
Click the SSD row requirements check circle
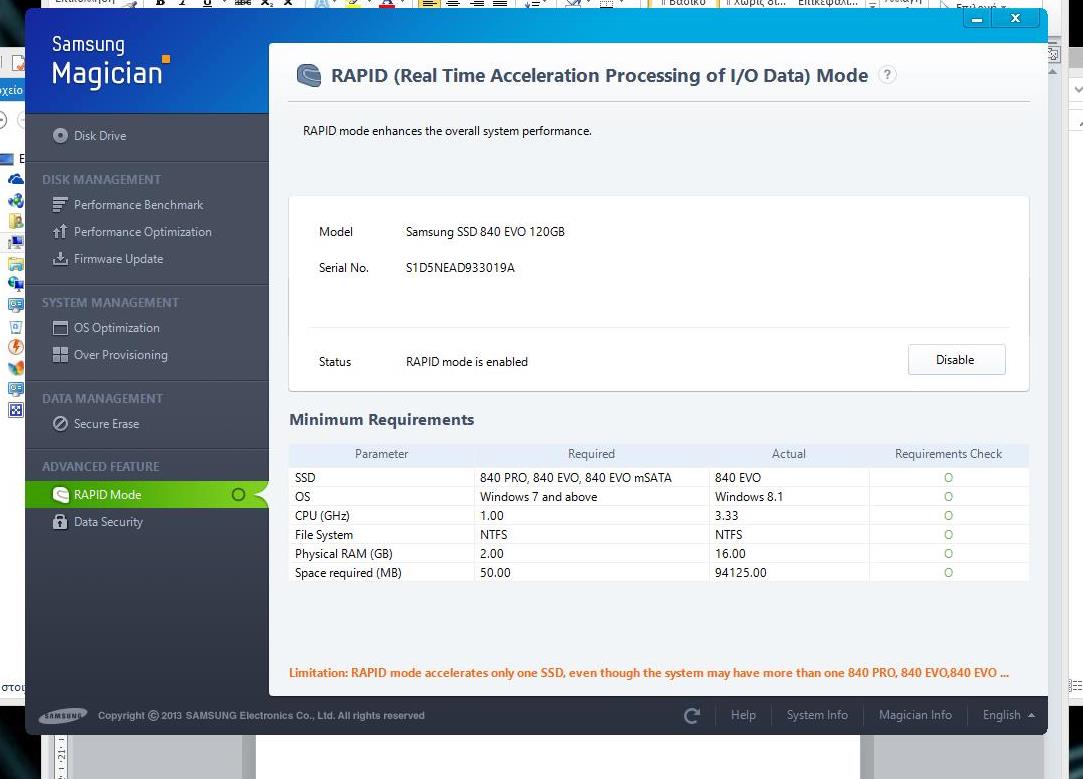(948, 477)
